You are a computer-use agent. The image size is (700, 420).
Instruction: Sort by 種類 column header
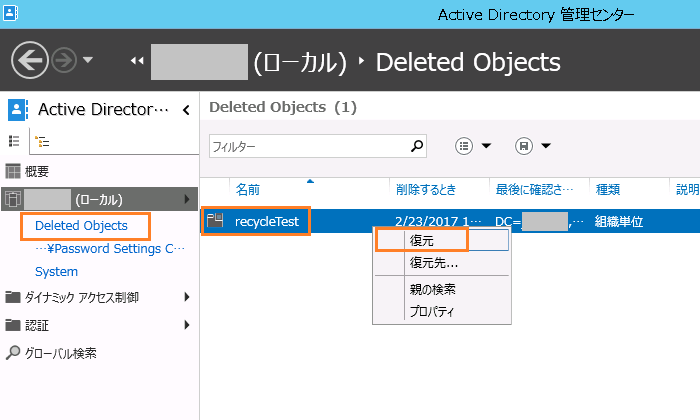tap(608, 190)
